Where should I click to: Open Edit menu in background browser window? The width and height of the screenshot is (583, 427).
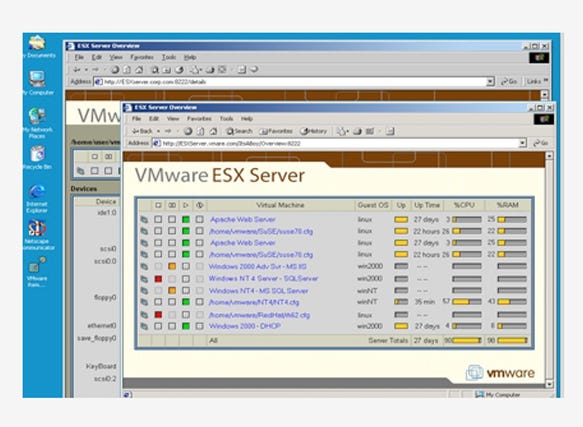pyautogui.click(x=97, y=57)
